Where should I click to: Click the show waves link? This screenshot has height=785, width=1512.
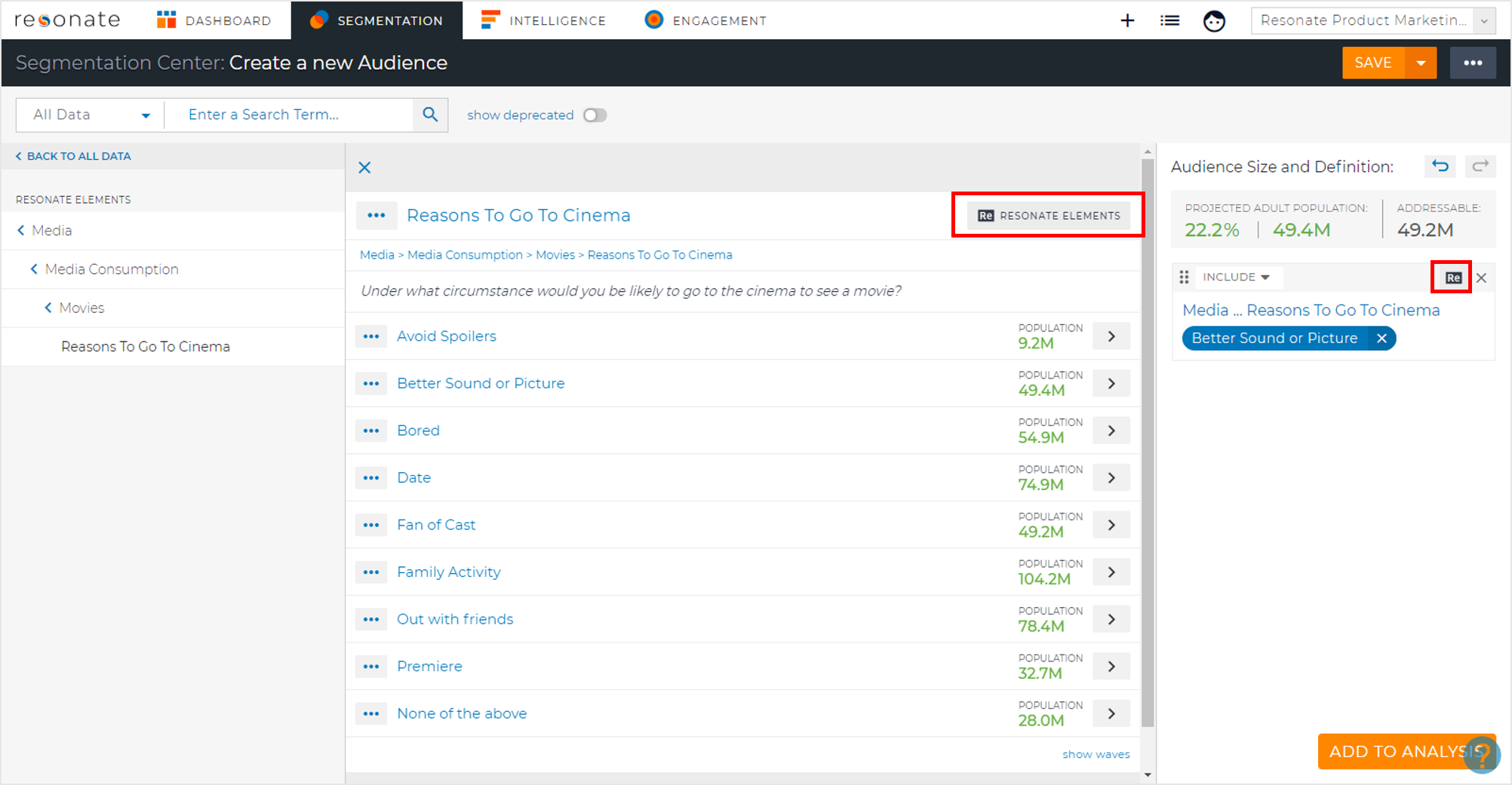(1096, 754)
